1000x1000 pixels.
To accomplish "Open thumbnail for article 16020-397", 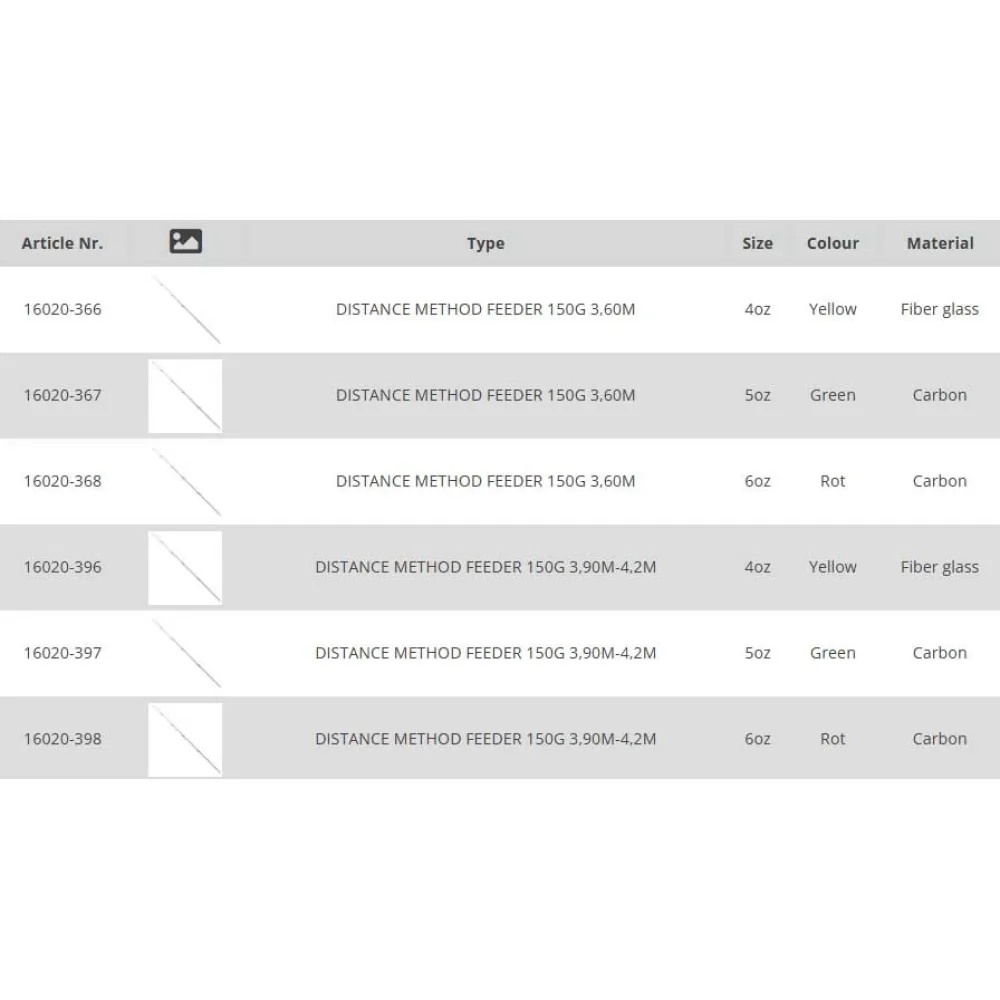I will (186, 654).
